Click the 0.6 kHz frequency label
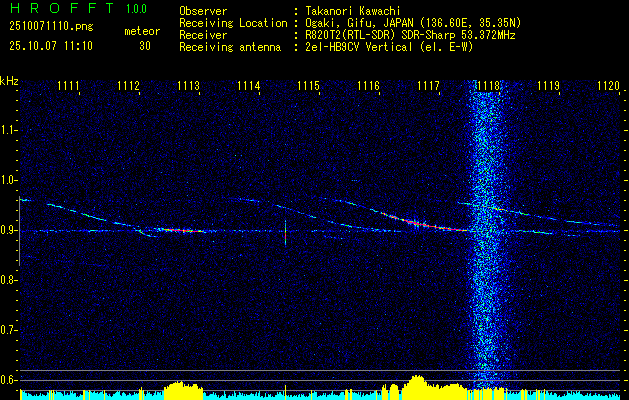This screenshot has height=400, width=629. (x=8, y=380)
